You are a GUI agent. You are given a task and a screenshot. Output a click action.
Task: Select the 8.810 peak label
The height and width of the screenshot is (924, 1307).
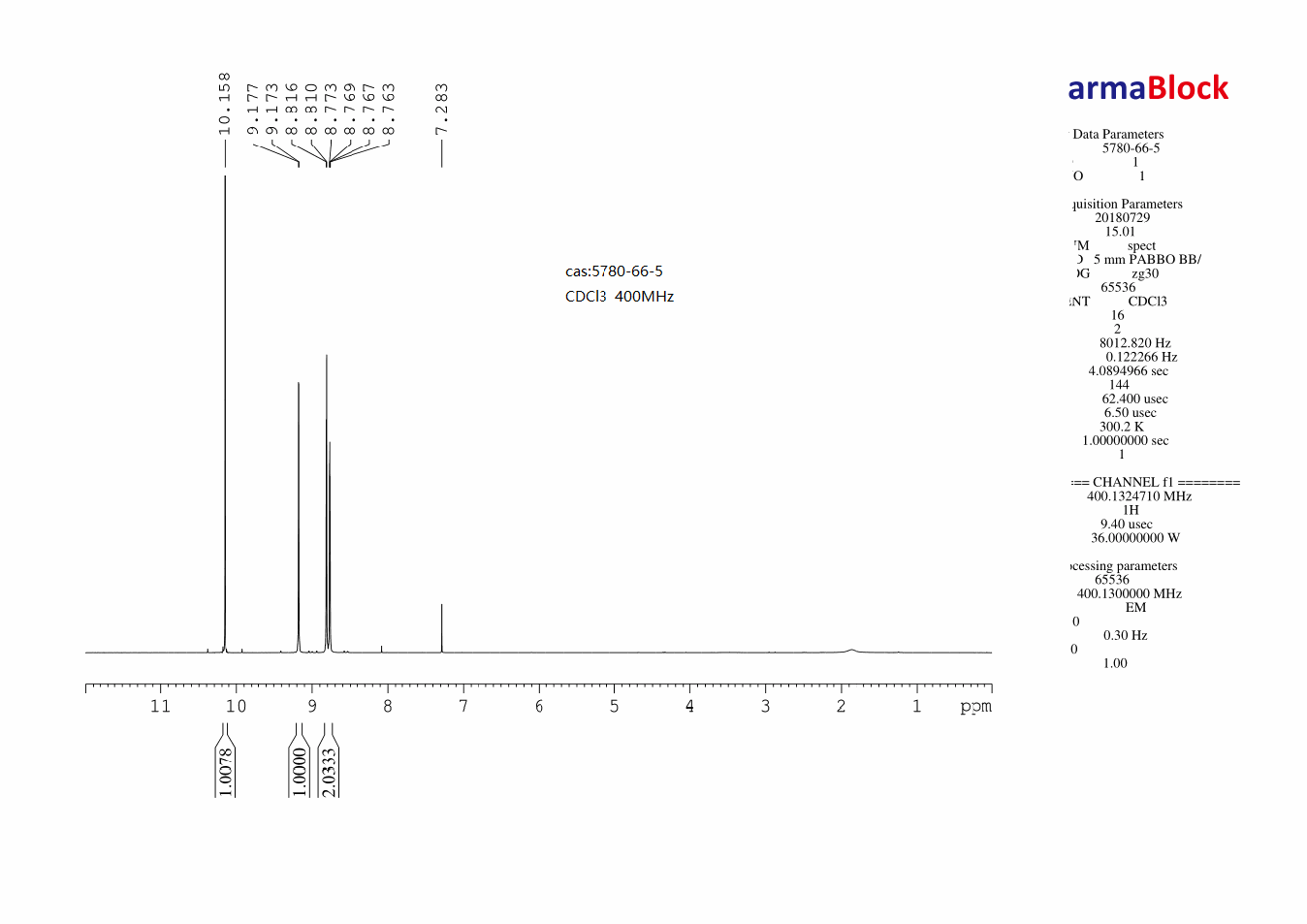[x=311, y=110]
